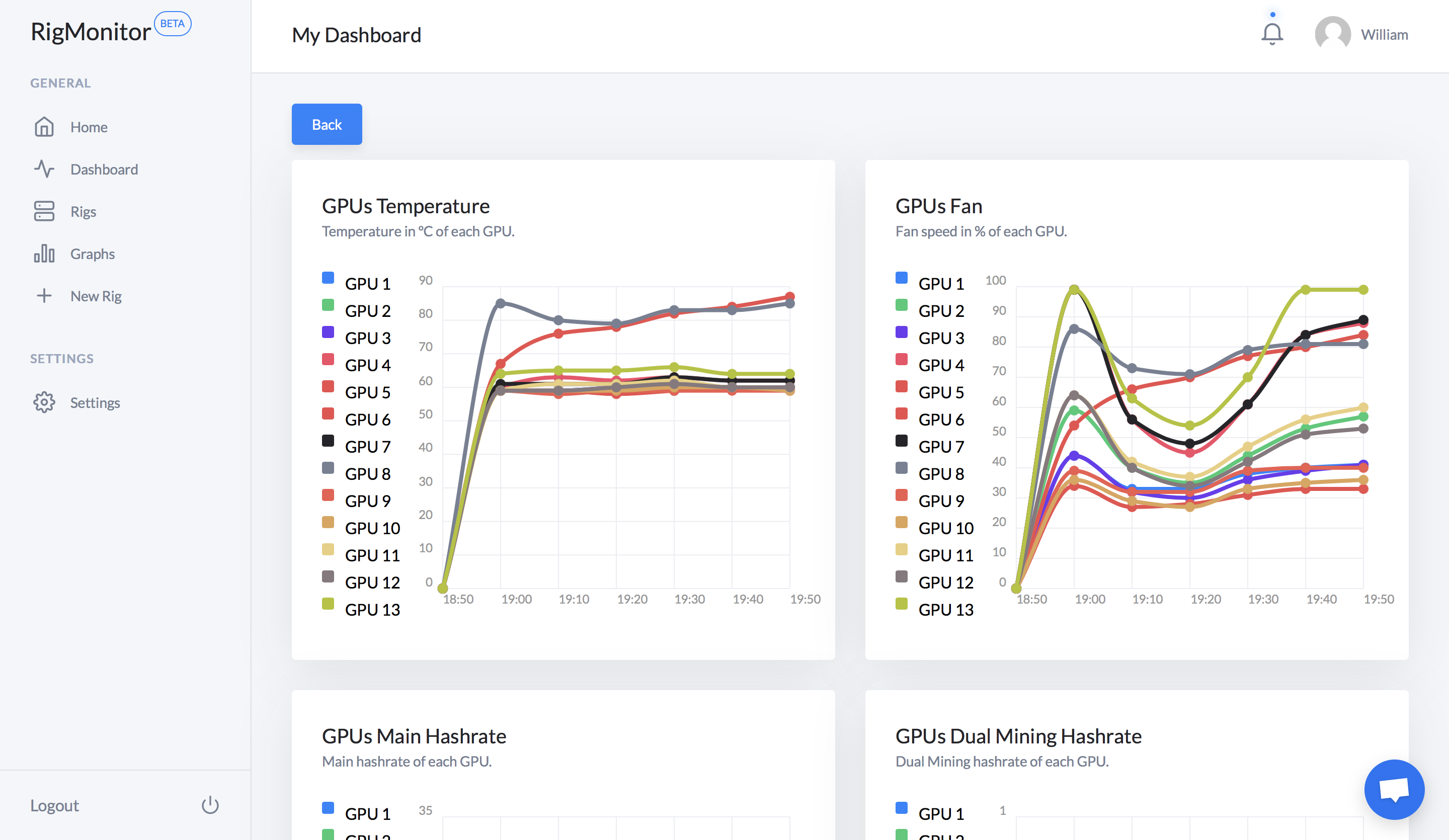Click the logout power icon
The height and width of the screenshot is (840, 1449).
(x=210, y=805)
